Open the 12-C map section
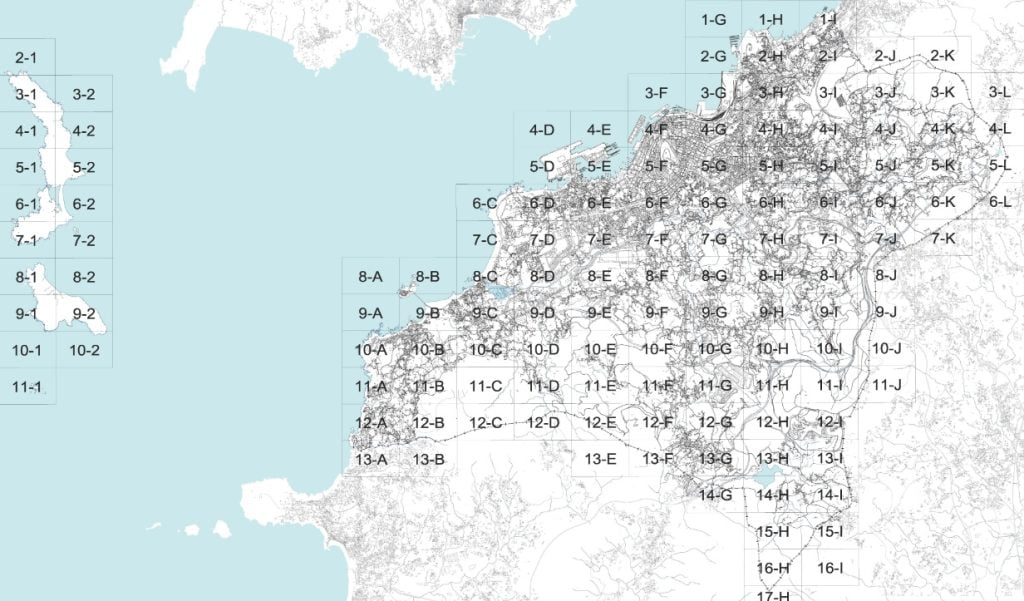 (x=485, y=423)
